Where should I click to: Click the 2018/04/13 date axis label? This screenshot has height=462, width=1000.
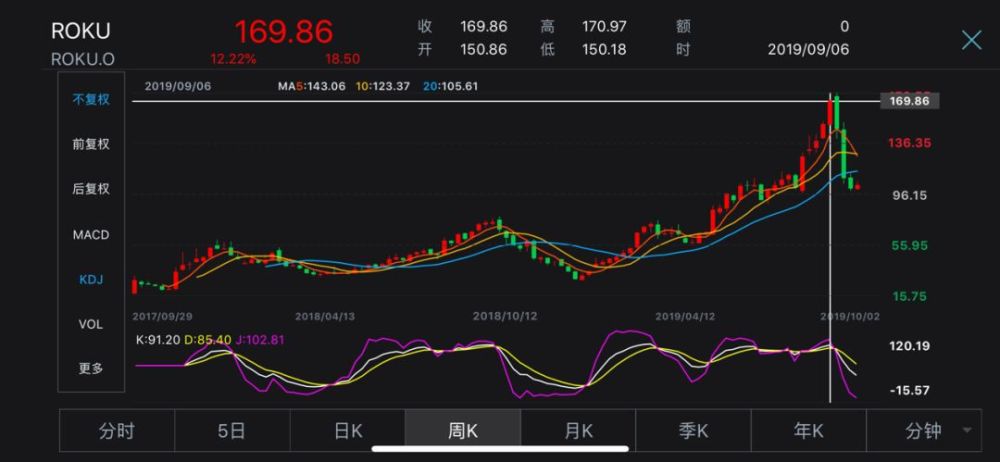325,317
